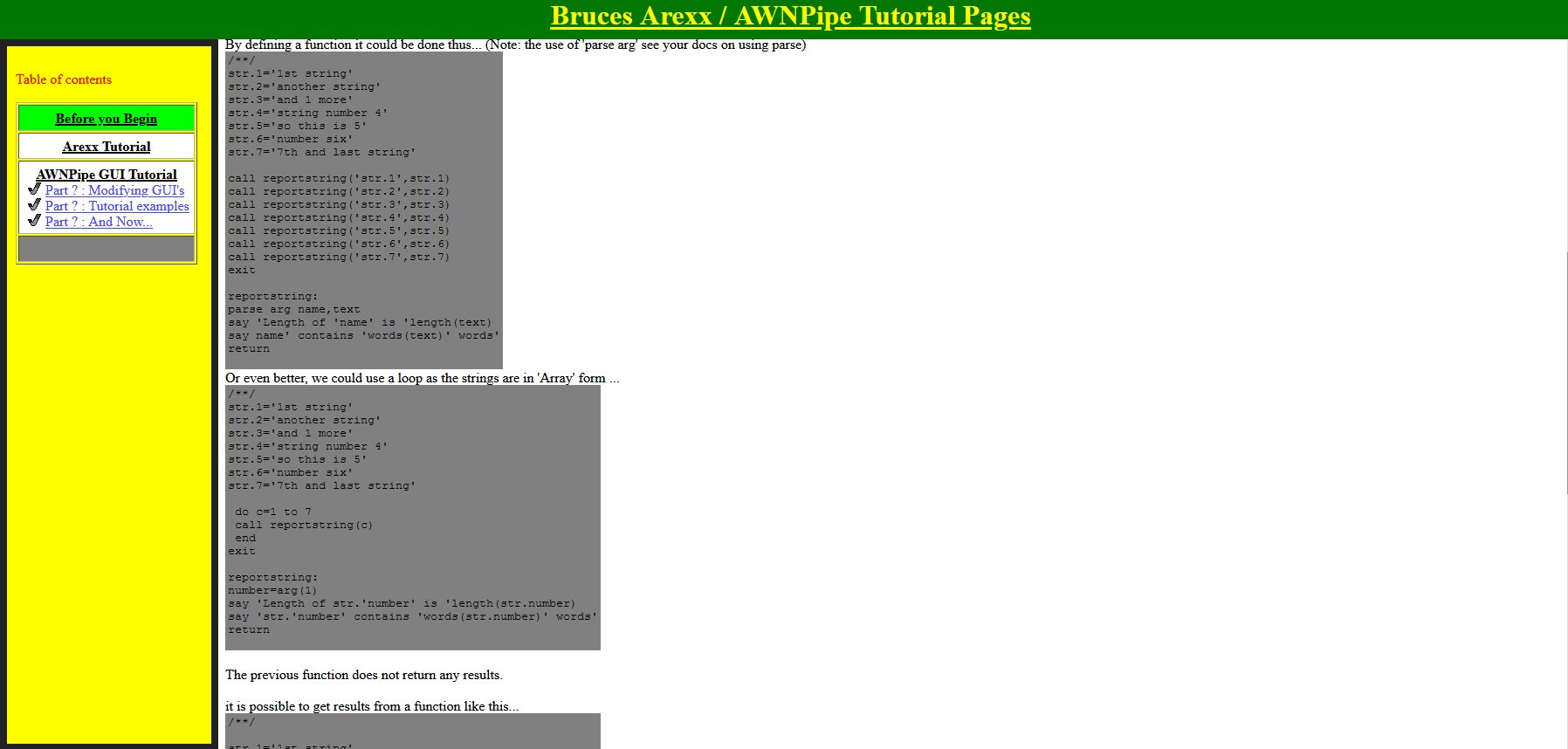Click the Table of contents label
This screenshot has height=749, width=1568.
[x=64, y=79]
